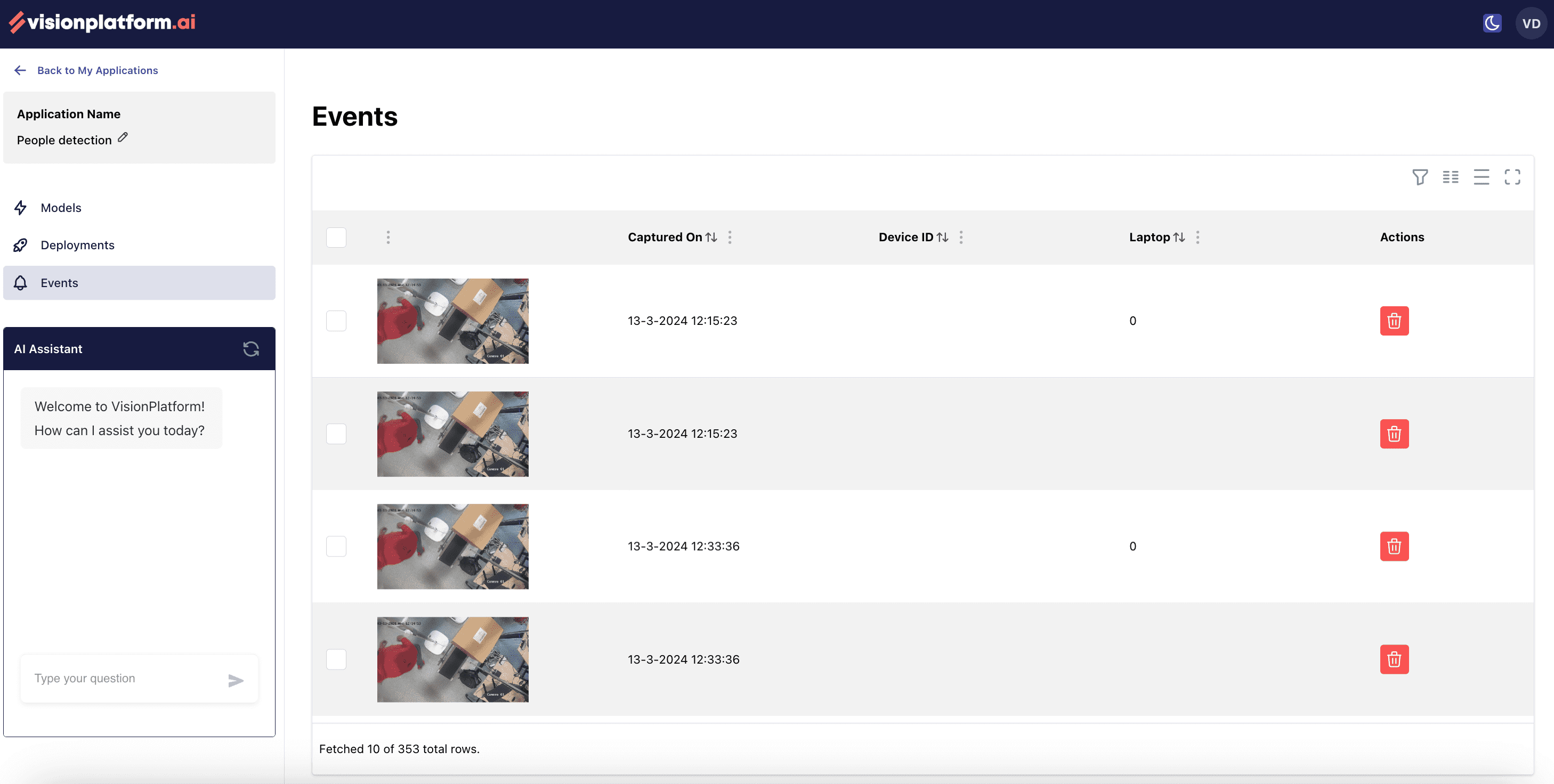Refresh the AI Assistant chat
This screenshot has width=1554, height=784.
251,348
